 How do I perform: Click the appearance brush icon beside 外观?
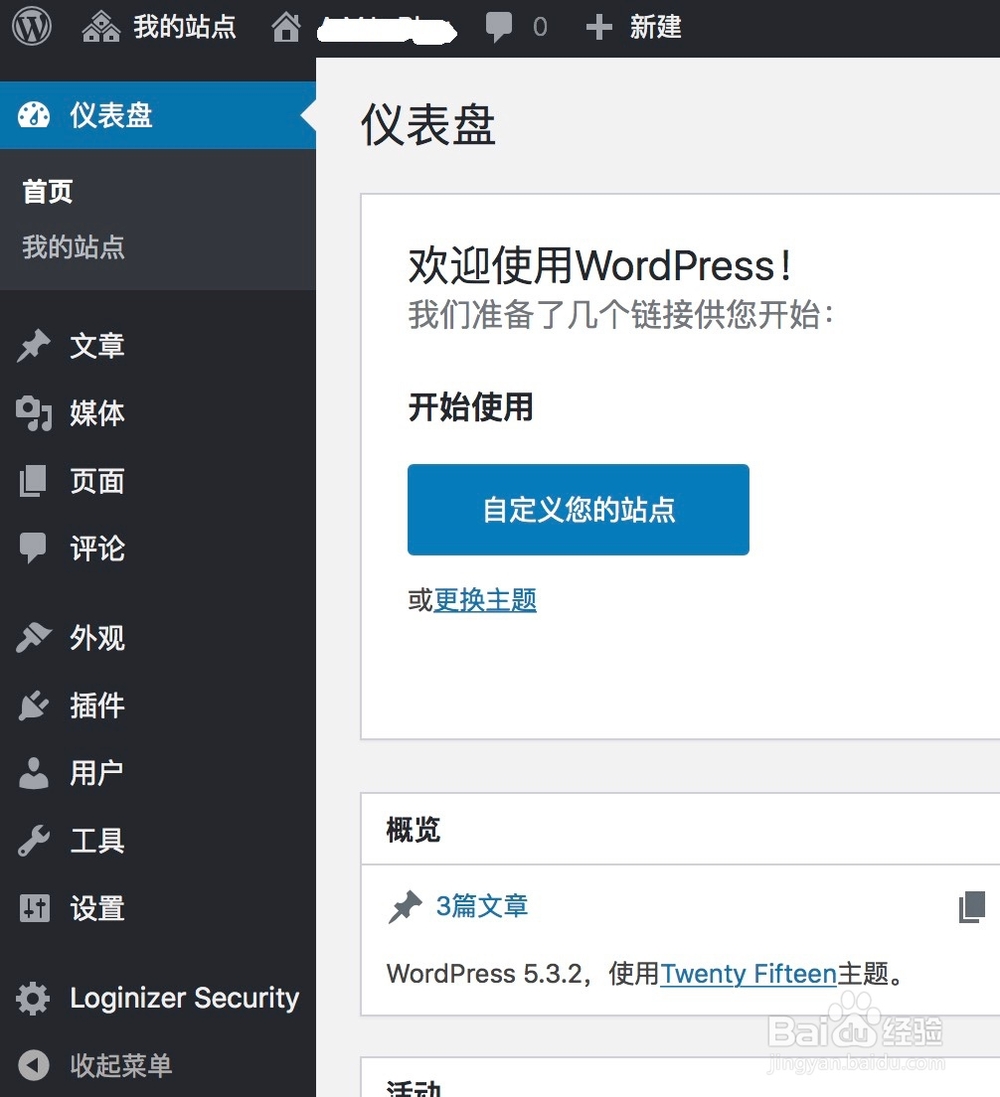(x=34, y=637)
